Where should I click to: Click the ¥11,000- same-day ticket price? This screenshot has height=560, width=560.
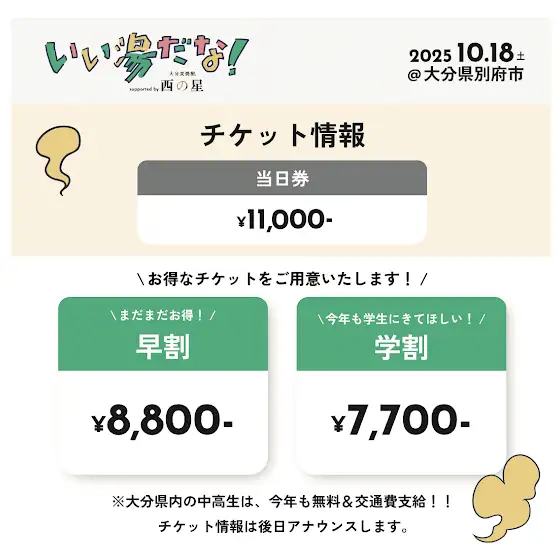click(x=285, y=219)
